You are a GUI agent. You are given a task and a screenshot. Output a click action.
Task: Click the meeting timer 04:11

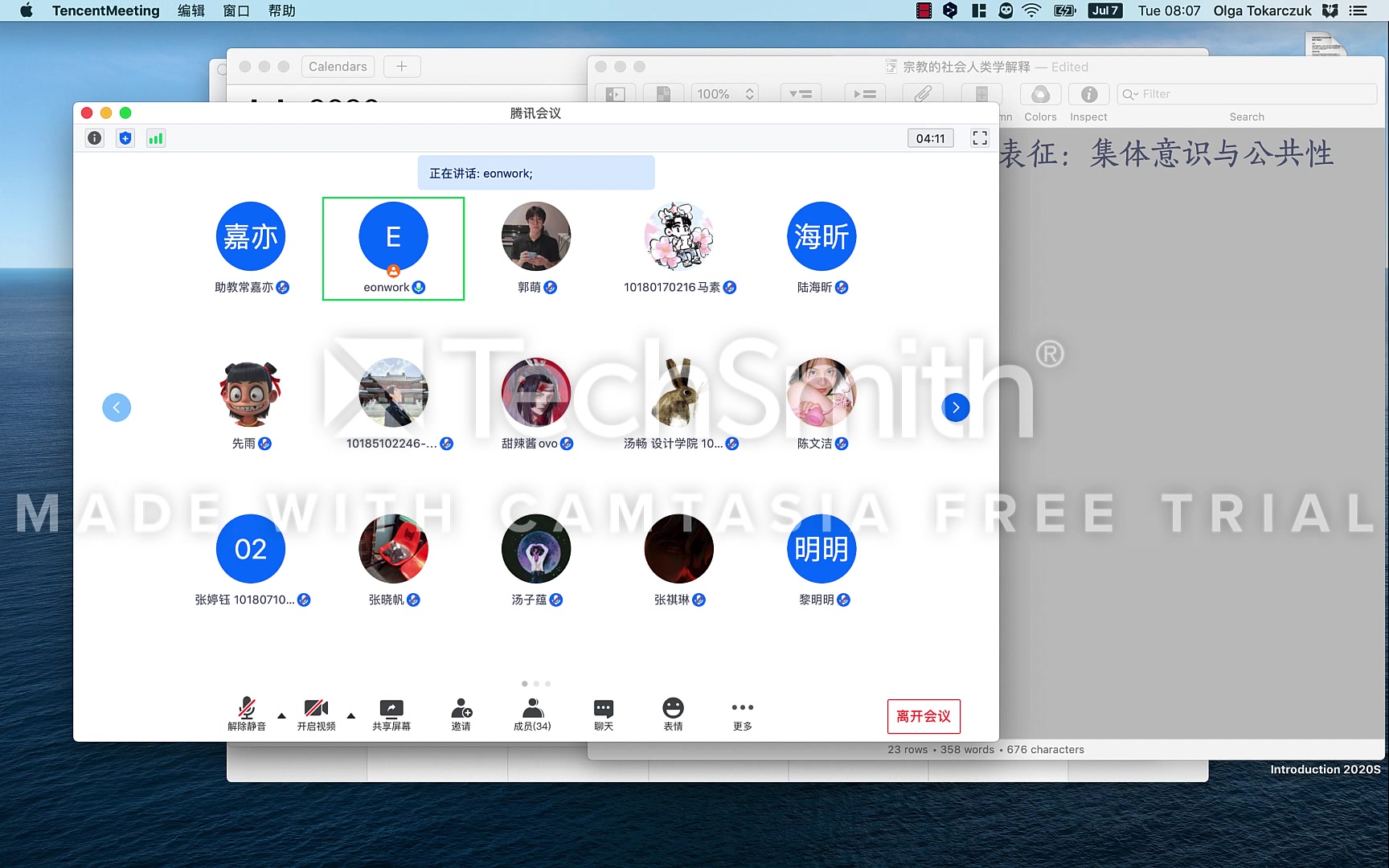[x=931, y=138]
